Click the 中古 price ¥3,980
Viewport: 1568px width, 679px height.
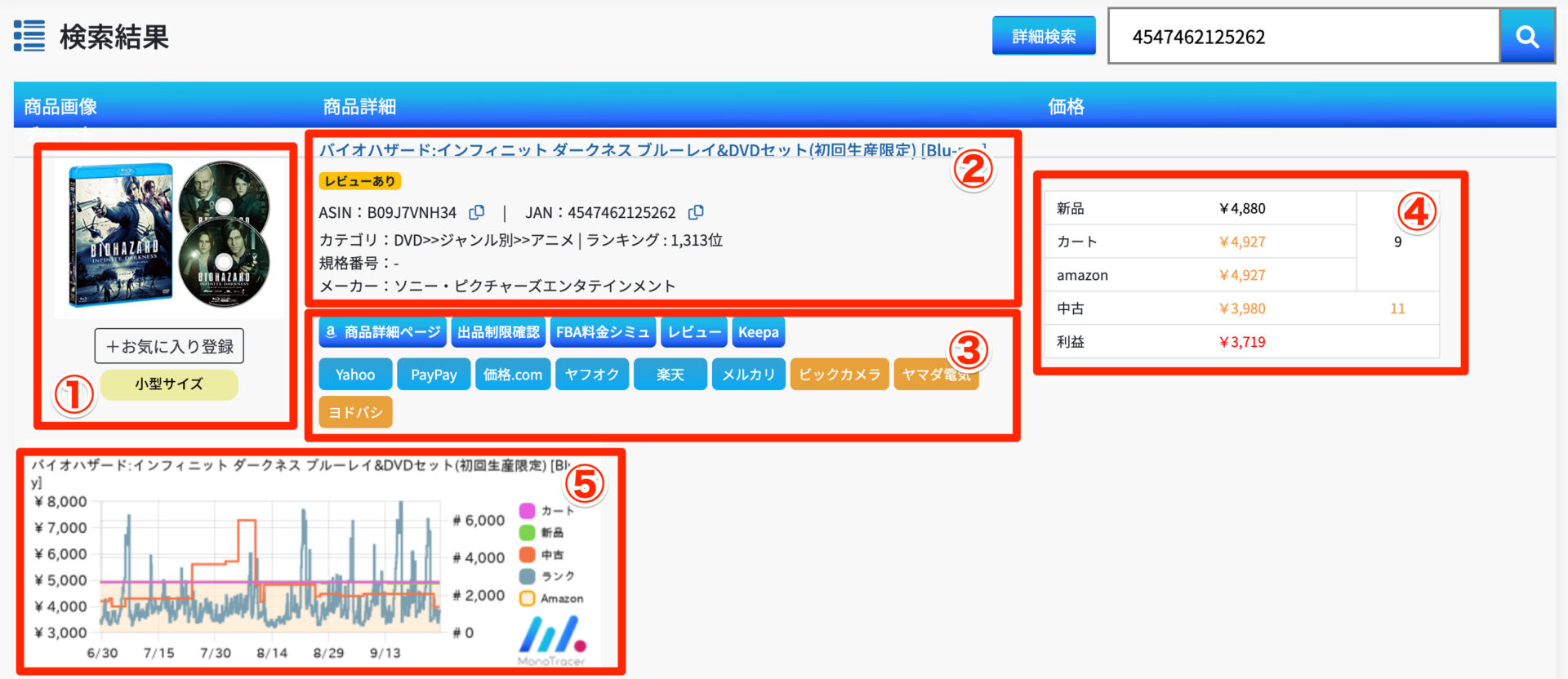click(1242, 308)
